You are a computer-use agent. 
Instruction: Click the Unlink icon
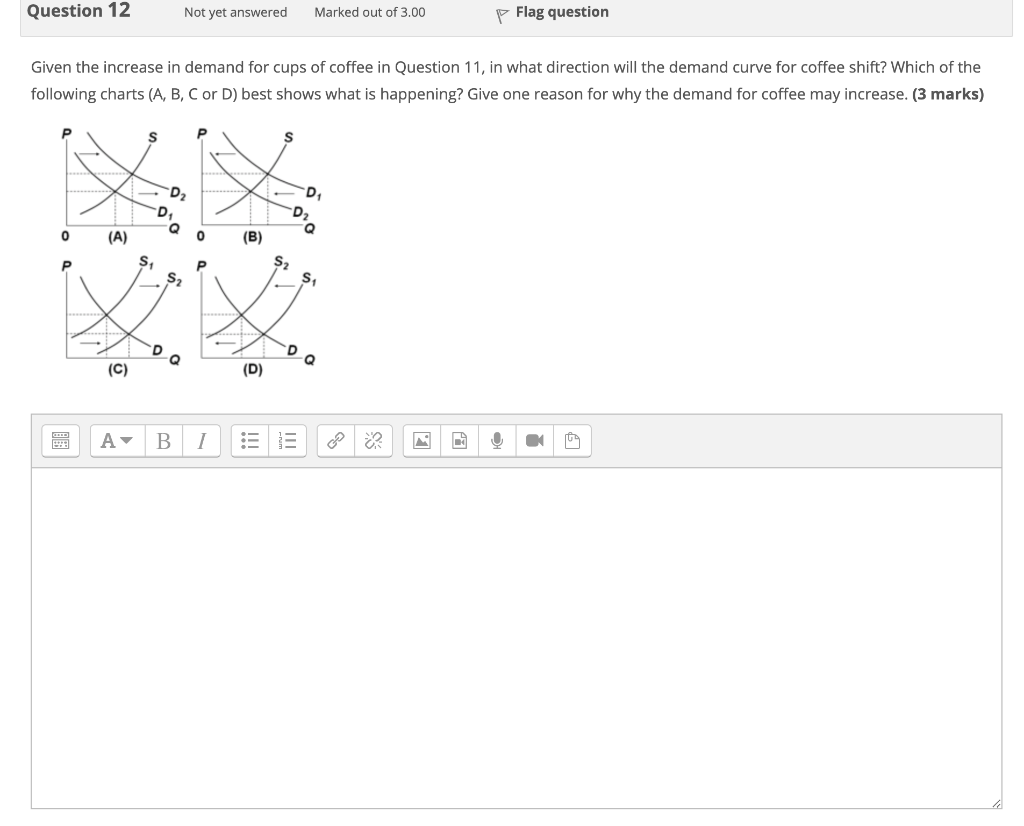point(371,440)
